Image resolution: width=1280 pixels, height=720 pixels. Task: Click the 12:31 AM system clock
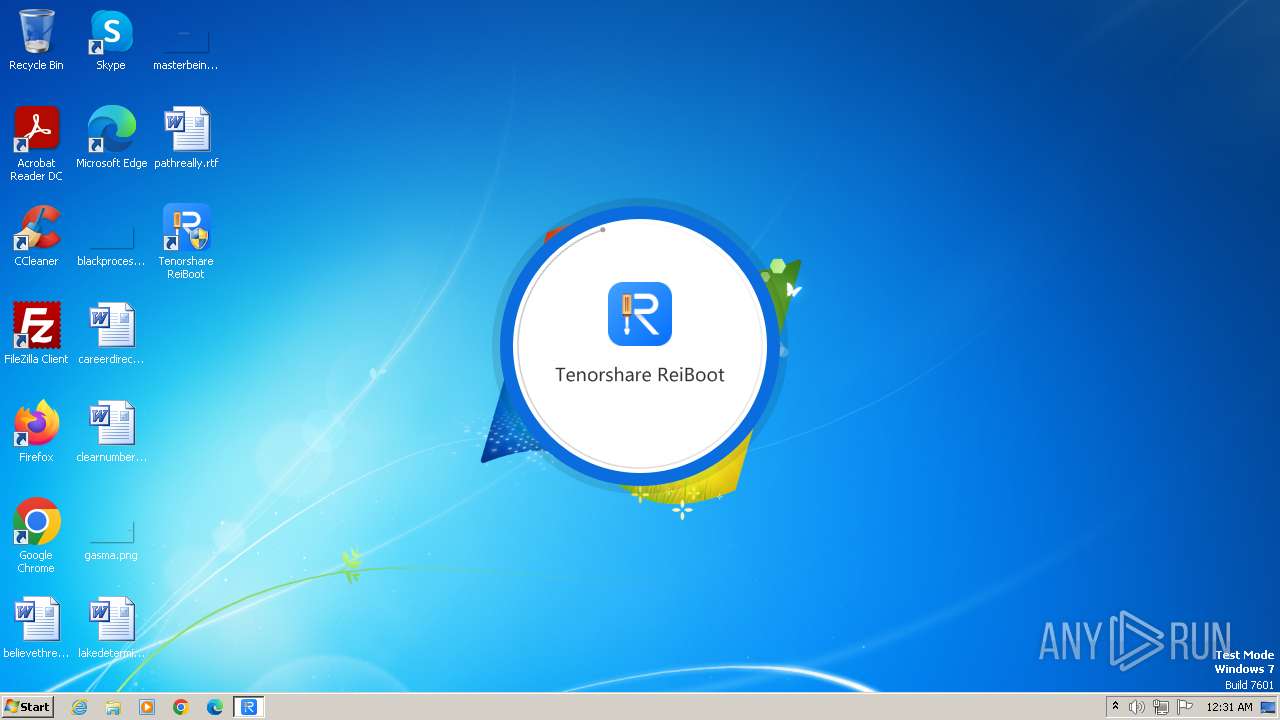[1229, 707]
